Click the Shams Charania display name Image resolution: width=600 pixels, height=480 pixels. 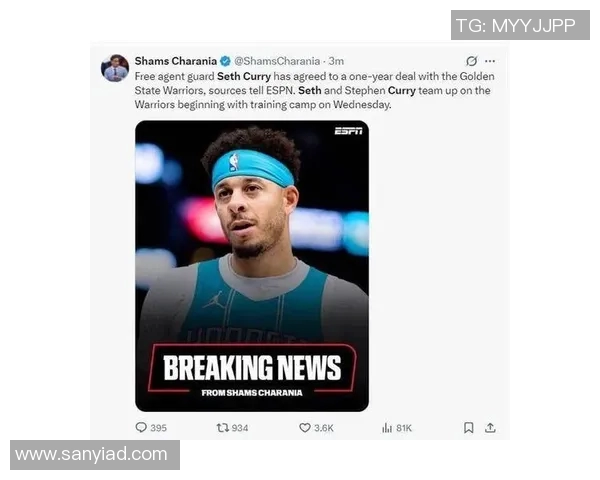tap(176, 61)
